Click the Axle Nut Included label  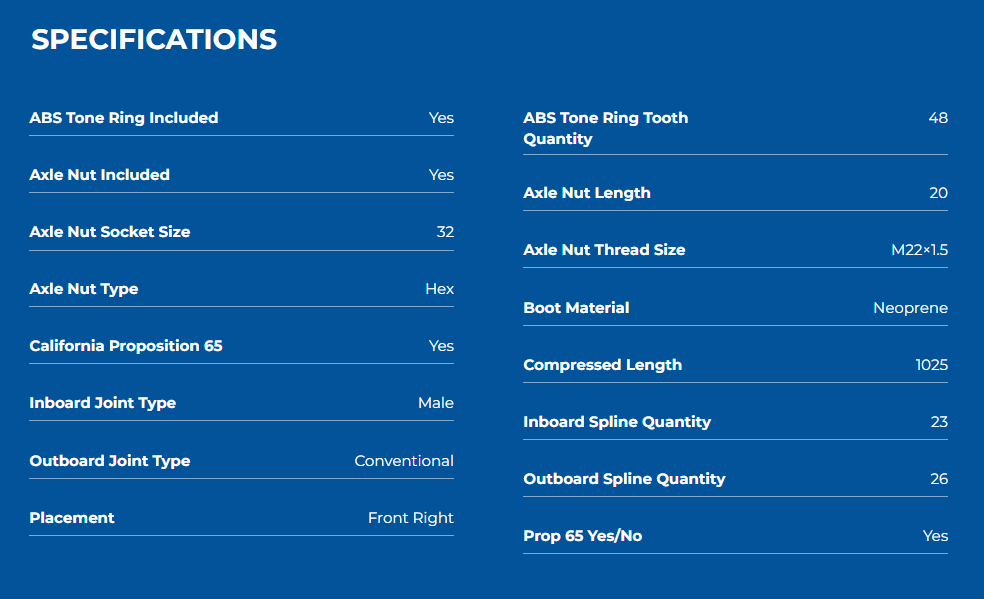(x=99, y=175)
